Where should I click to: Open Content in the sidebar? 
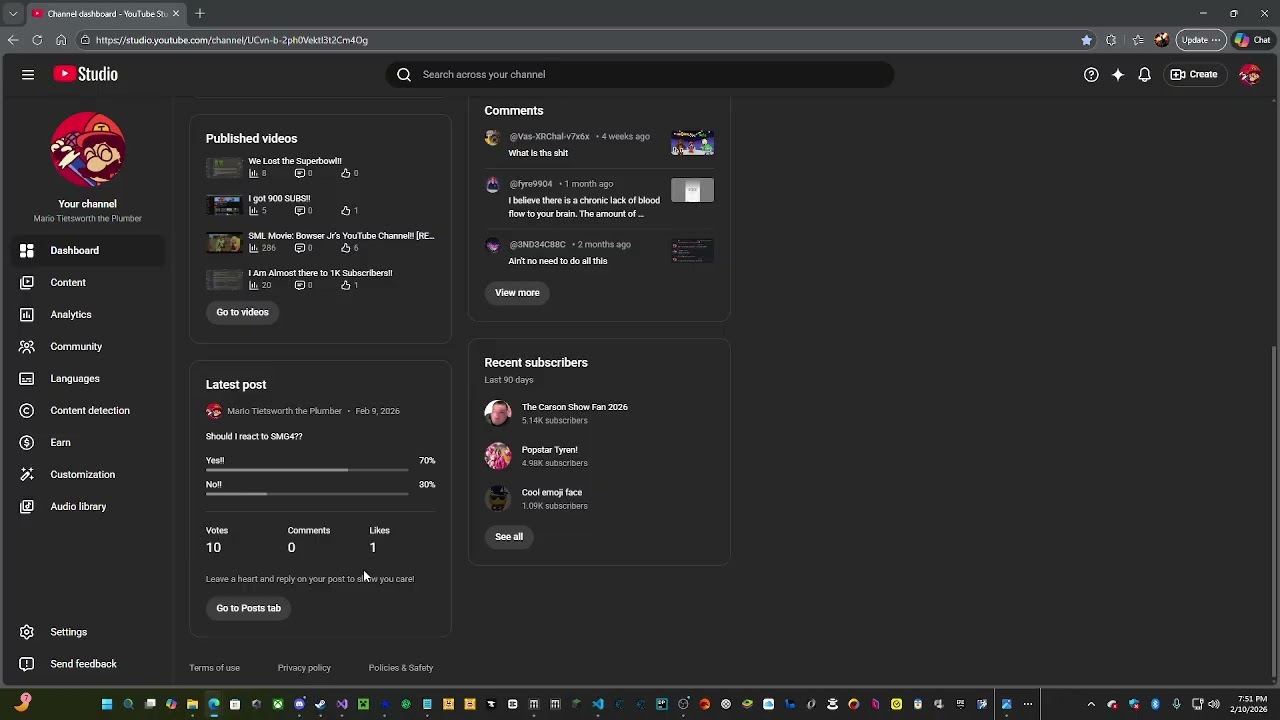pos(87,282)
